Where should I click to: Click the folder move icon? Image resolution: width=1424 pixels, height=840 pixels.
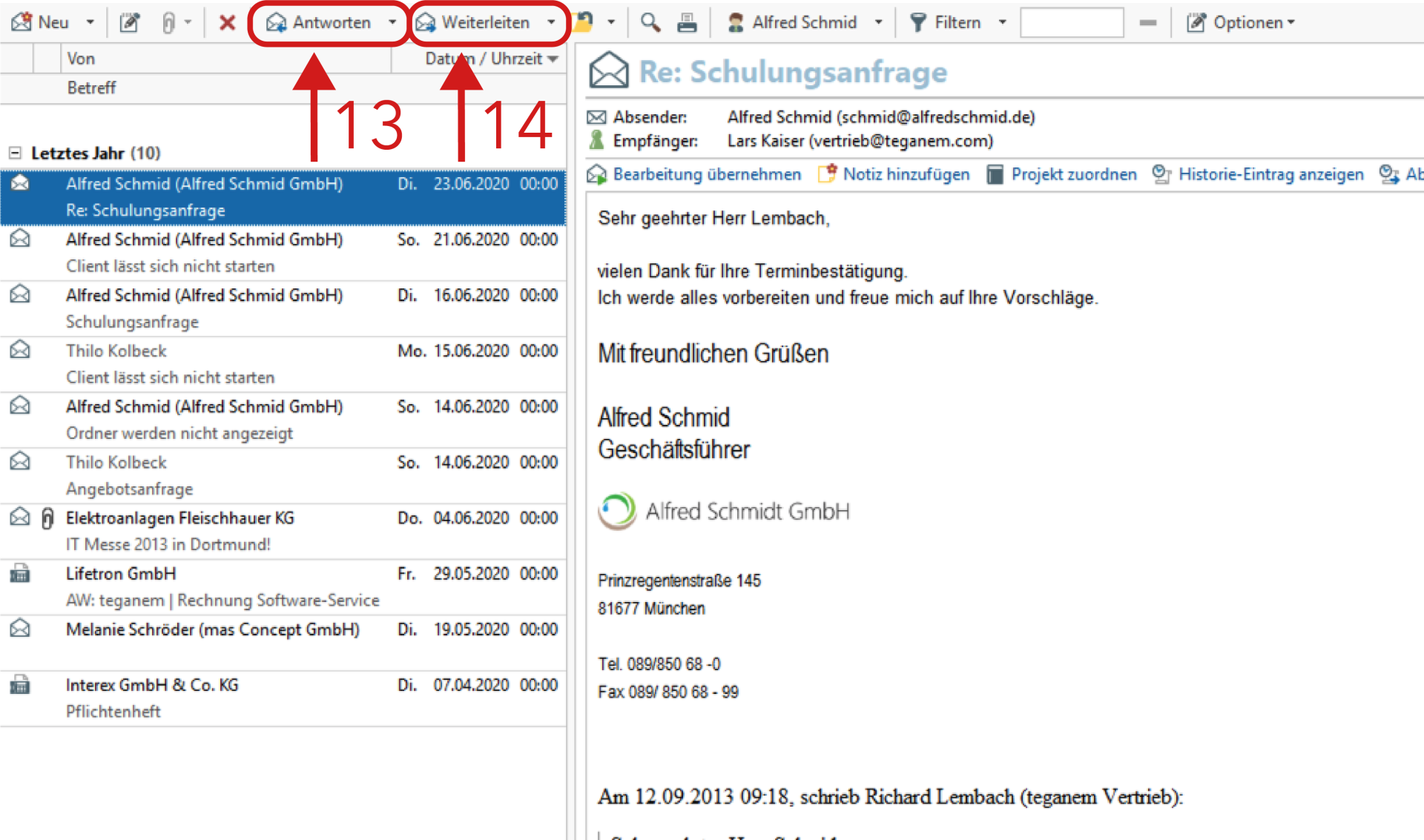pos(585,23)
